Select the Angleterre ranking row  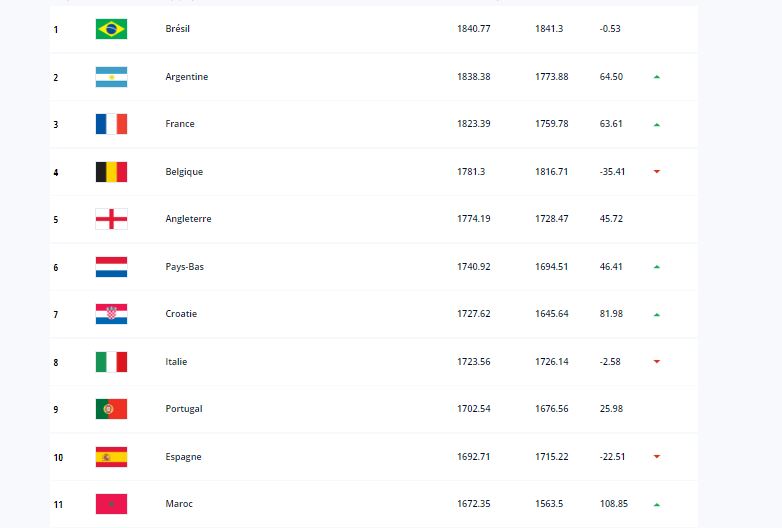pyautogui.click(x=374, y=219)
